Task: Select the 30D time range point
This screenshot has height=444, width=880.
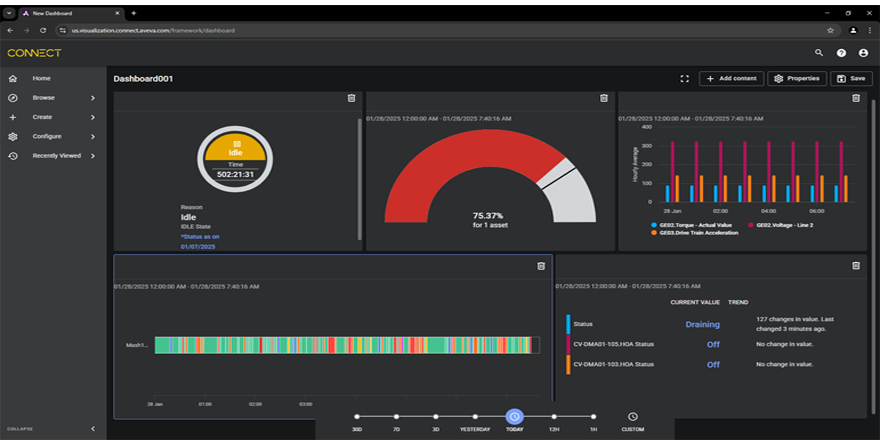Action: 357,416
